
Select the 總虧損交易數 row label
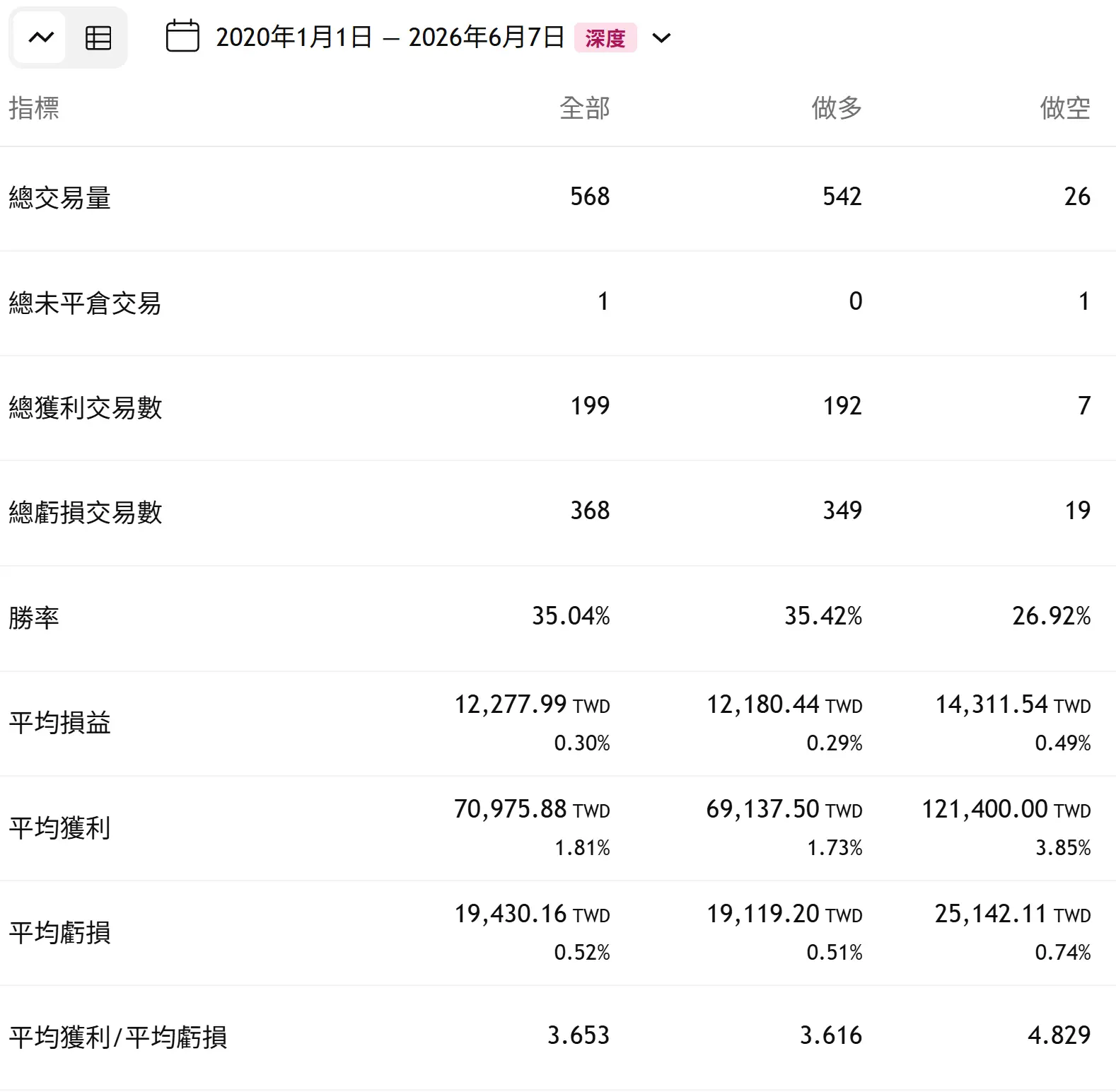(86, 512)
